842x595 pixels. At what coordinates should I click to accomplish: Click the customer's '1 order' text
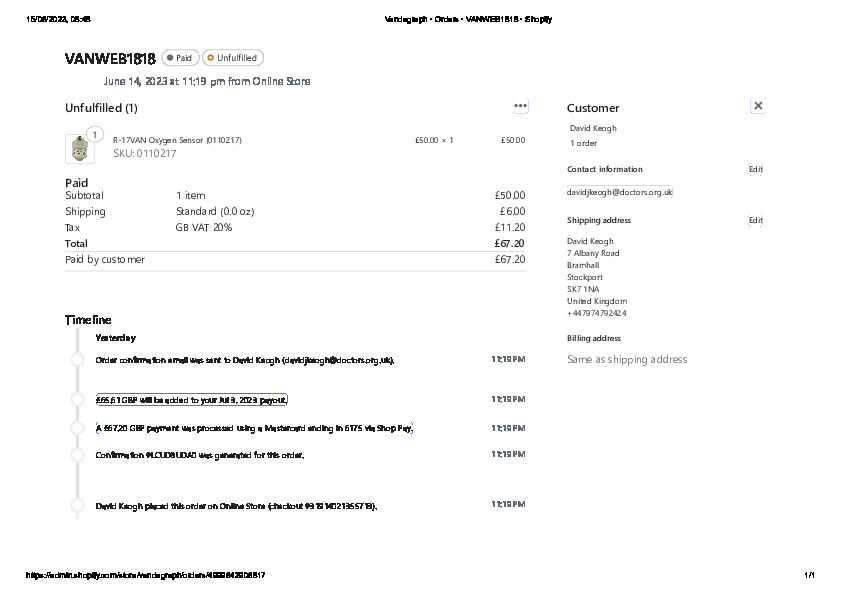pyautogui.click(x=584, y=144)
